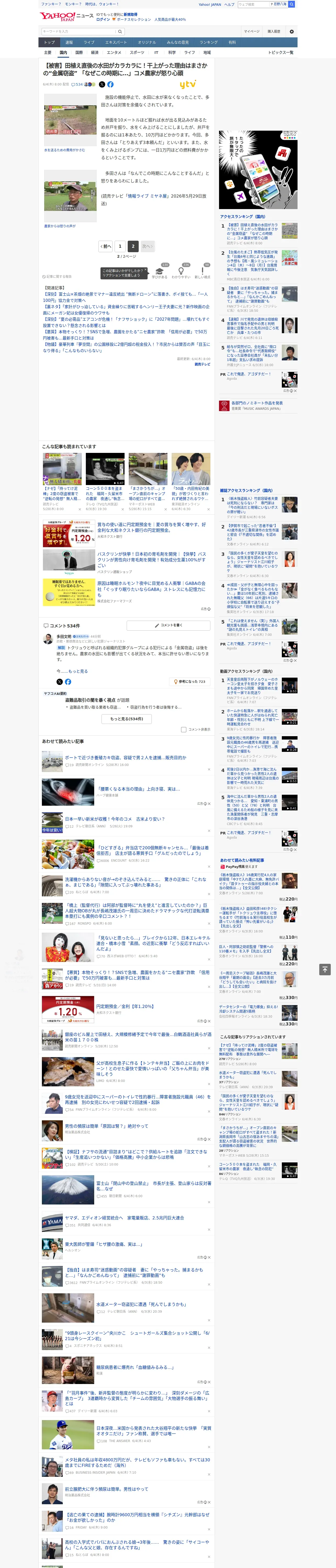Share the article headline on X

click(102, 85)
